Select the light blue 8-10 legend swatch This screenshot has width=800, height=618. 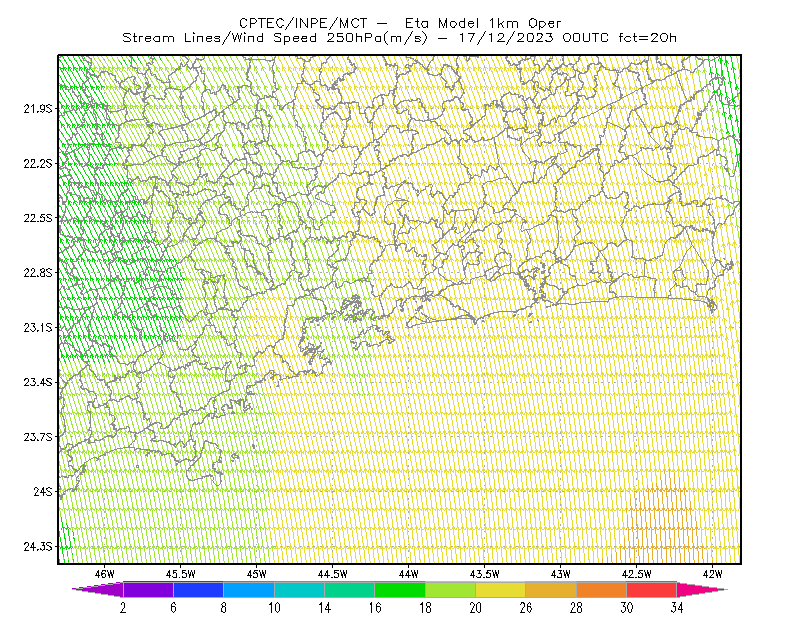[249, 589]
